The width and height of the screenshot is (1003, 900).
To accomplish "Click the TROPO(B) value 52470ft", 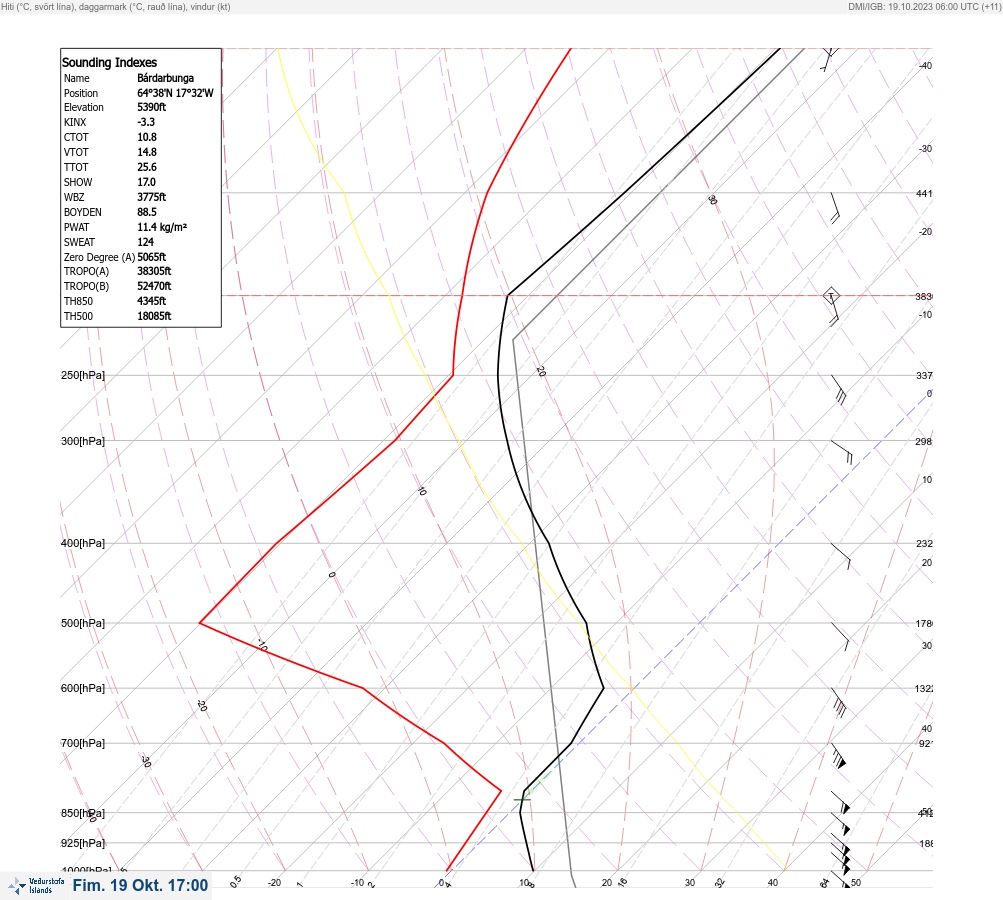I will click(x=154, y=286).
